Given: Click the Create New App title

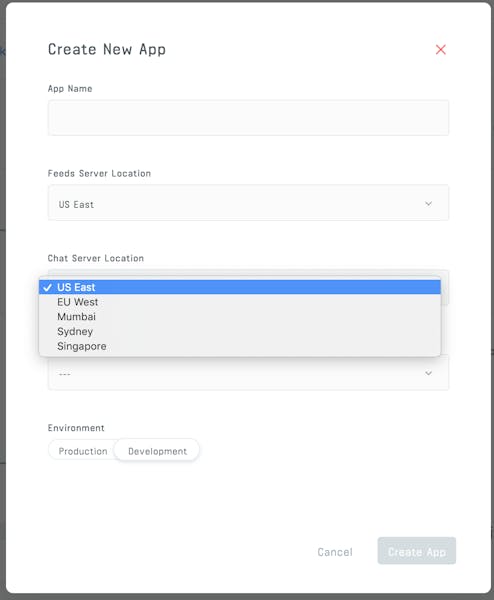Looking at the screenshot, I should [107, 50].
